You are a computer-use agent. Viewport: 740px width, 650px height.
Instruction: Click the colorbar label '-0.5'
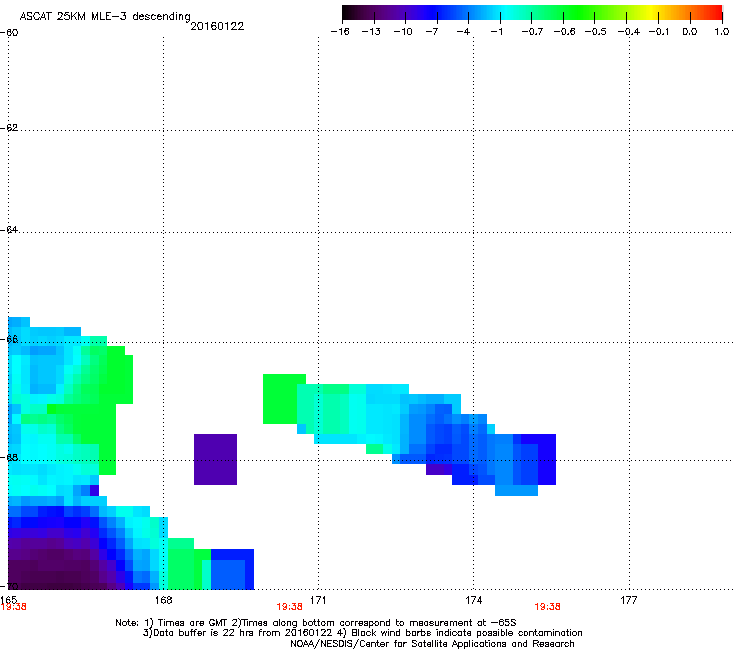595,32
